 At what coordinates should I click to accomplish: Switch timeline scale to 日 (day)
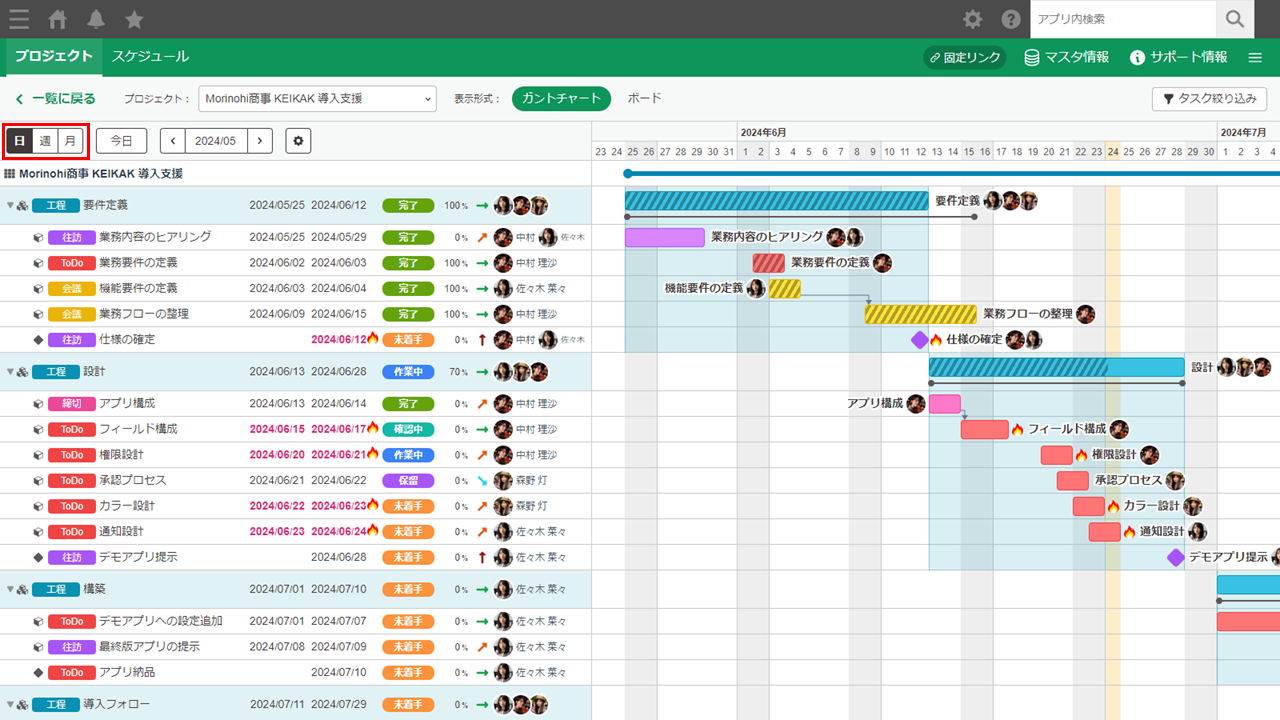point(20,141)
